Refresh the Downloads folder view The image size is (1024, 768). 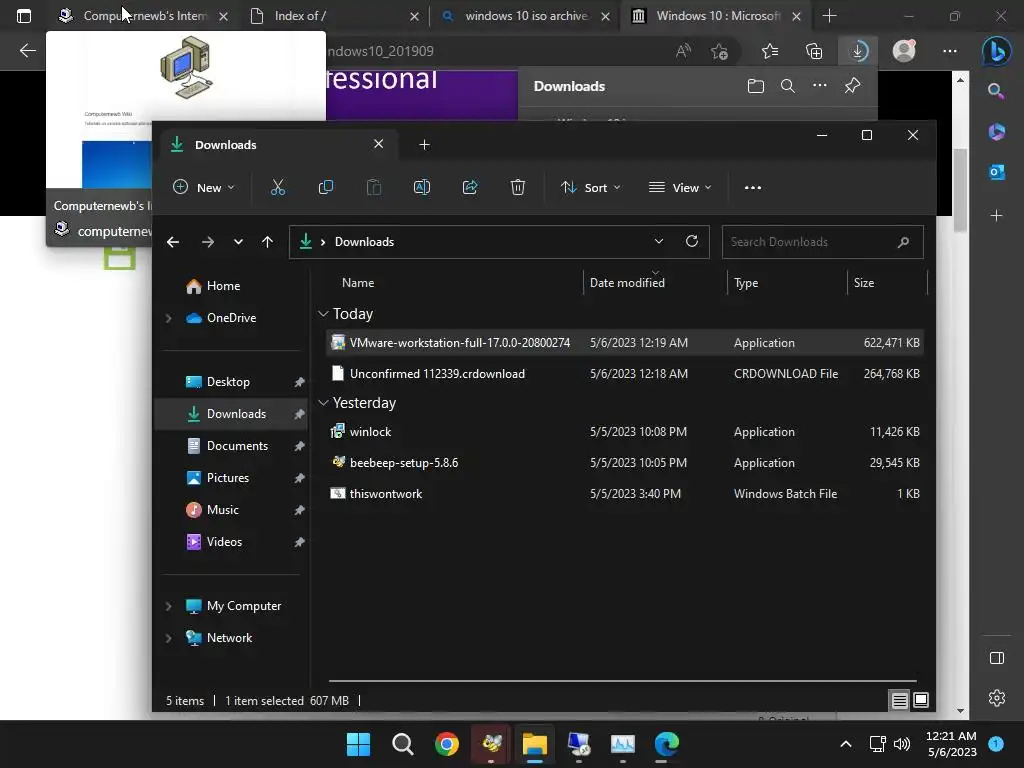pos(692,241)
